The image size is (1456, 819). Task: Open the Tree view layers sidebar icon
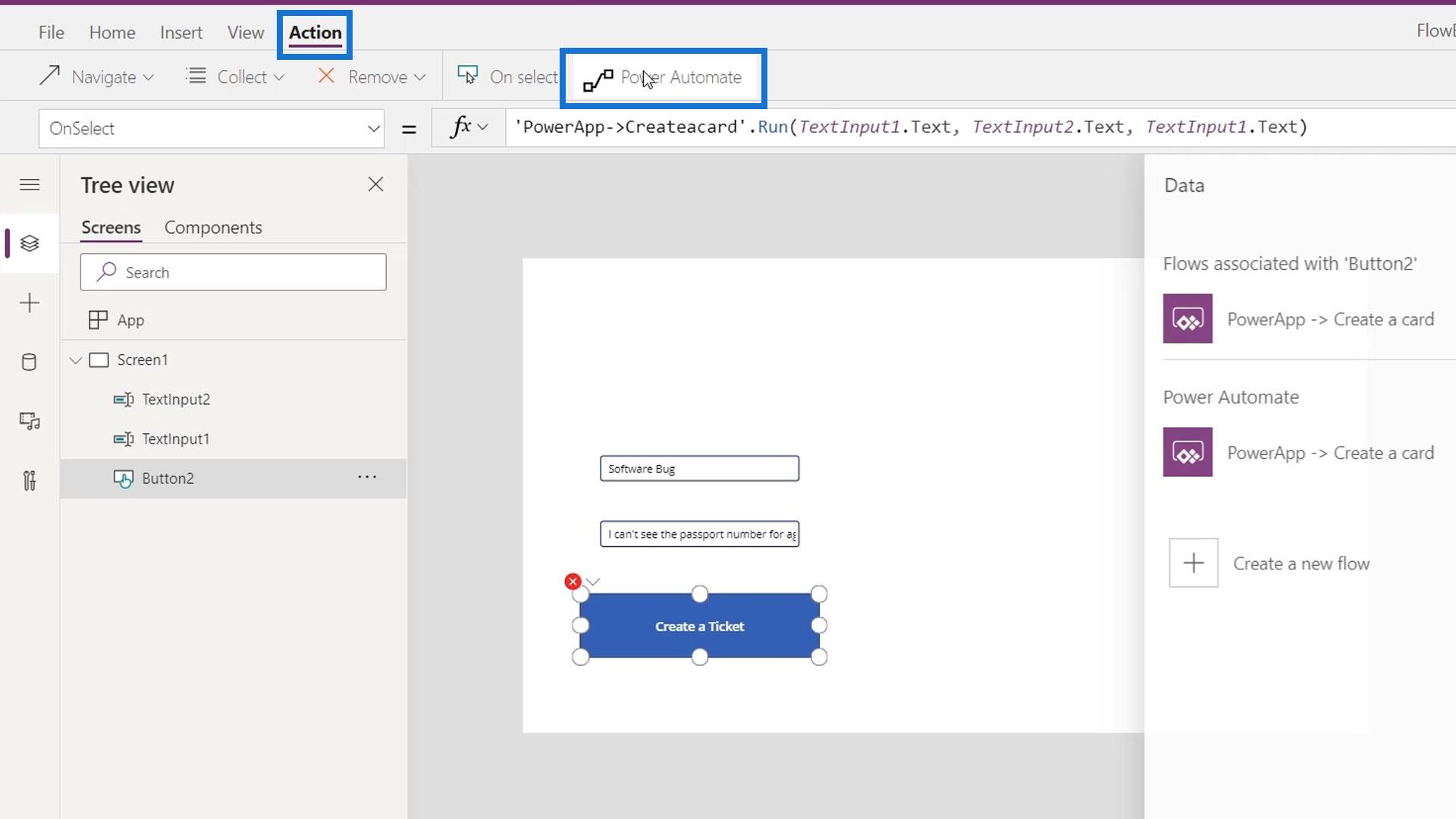tap(30, 243)
